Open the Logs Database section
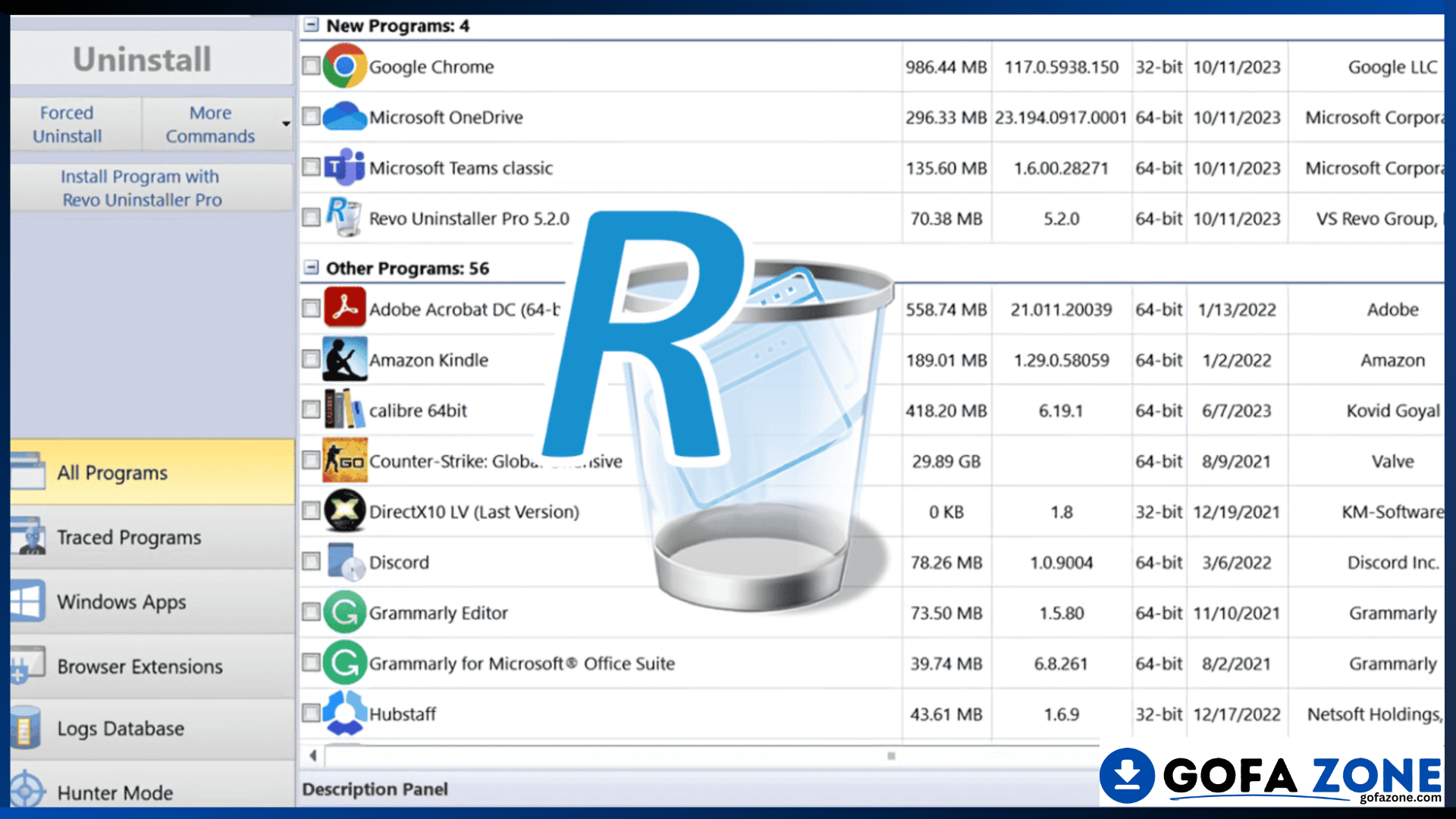This screenshot has width=1456, height=819. tap(152, 728)
